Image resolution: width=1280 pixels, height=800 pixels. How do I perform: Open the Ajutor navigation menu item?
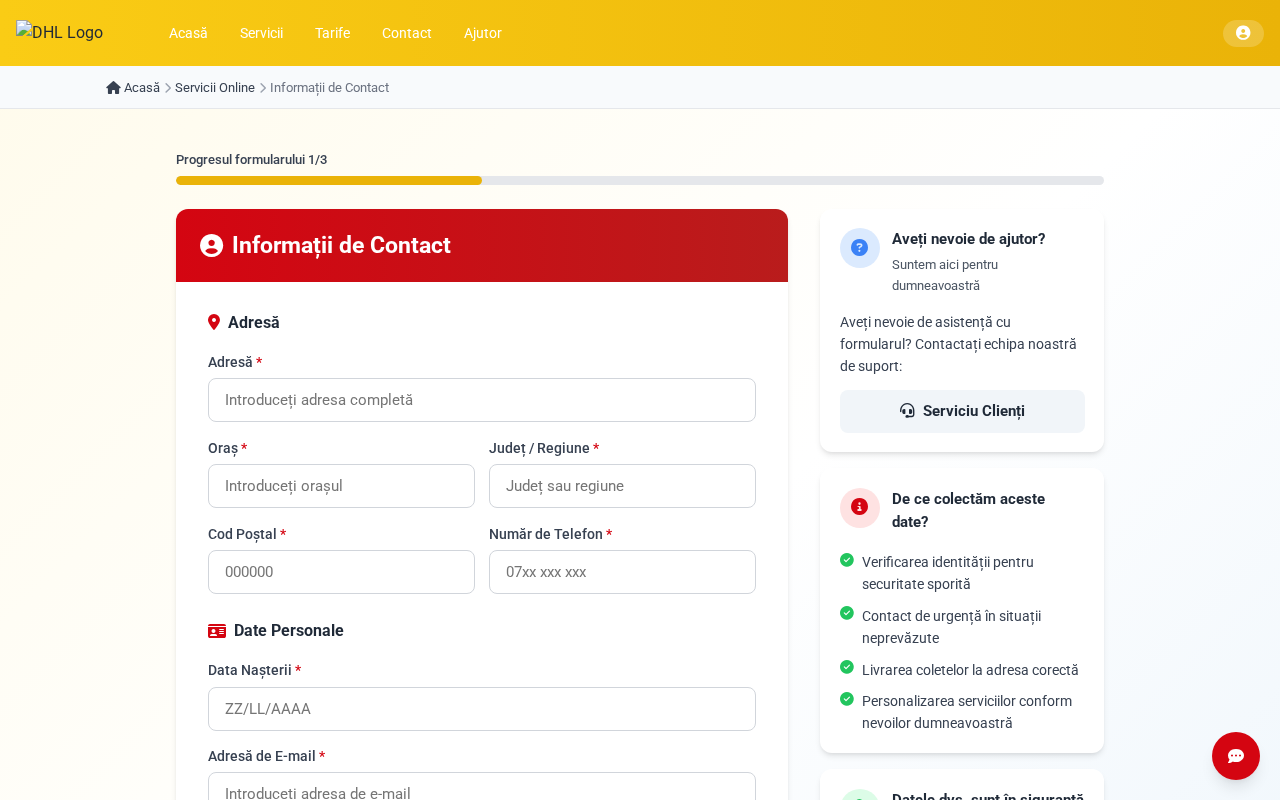483,33
